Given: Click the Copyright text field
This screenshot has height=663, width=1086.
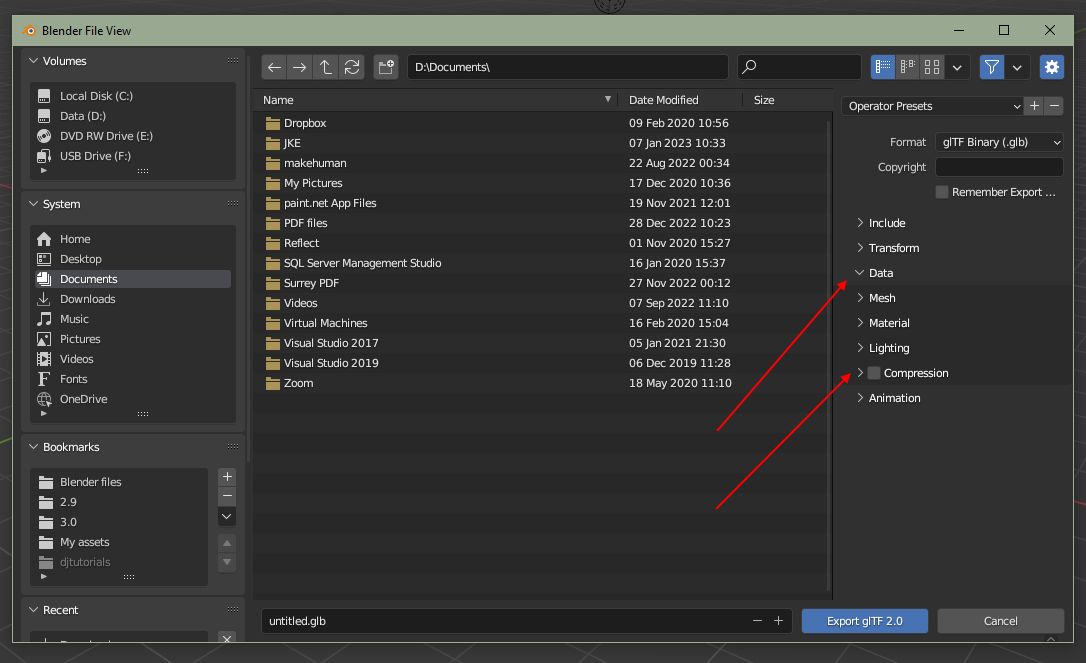Looking at the screenshot, I should 999,167.
